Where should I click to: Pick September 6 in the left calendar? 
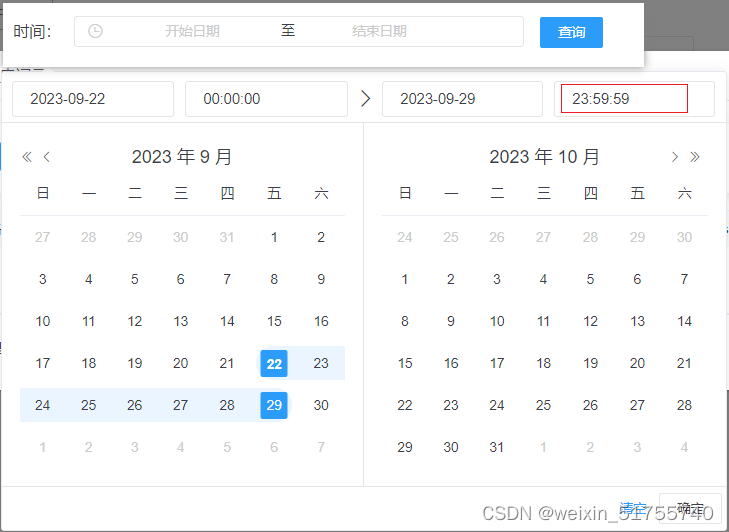pos(180,279)
